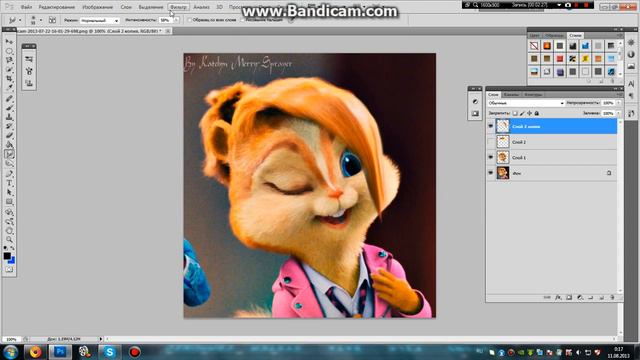The width and height of the screenshot is (640, 360).
Task: Switch to the Контуры tab
Action: [533, 94]
